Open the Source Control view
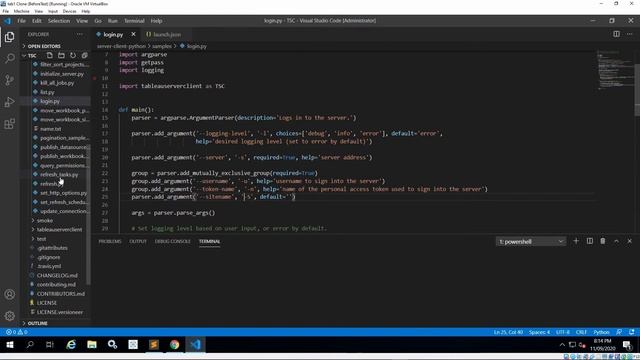Screen dimensions: 640x360 click(x=9, y=80)
